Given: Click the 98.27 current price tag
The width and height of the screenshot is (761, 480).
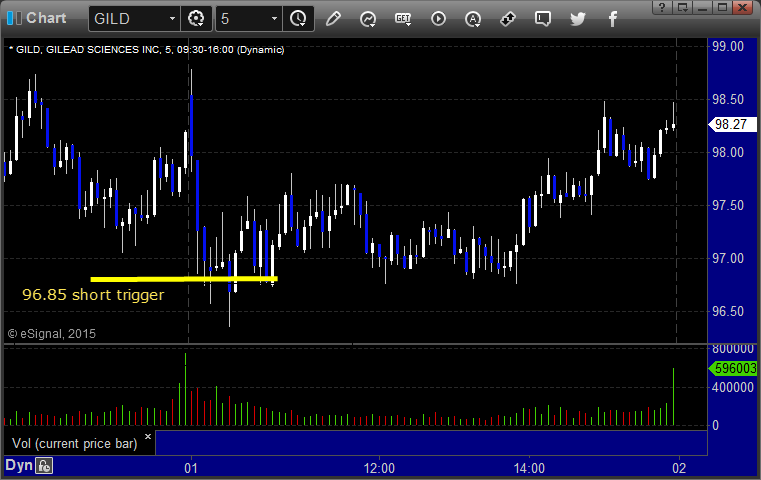Looking at the screenshot, I should [732, 124].
